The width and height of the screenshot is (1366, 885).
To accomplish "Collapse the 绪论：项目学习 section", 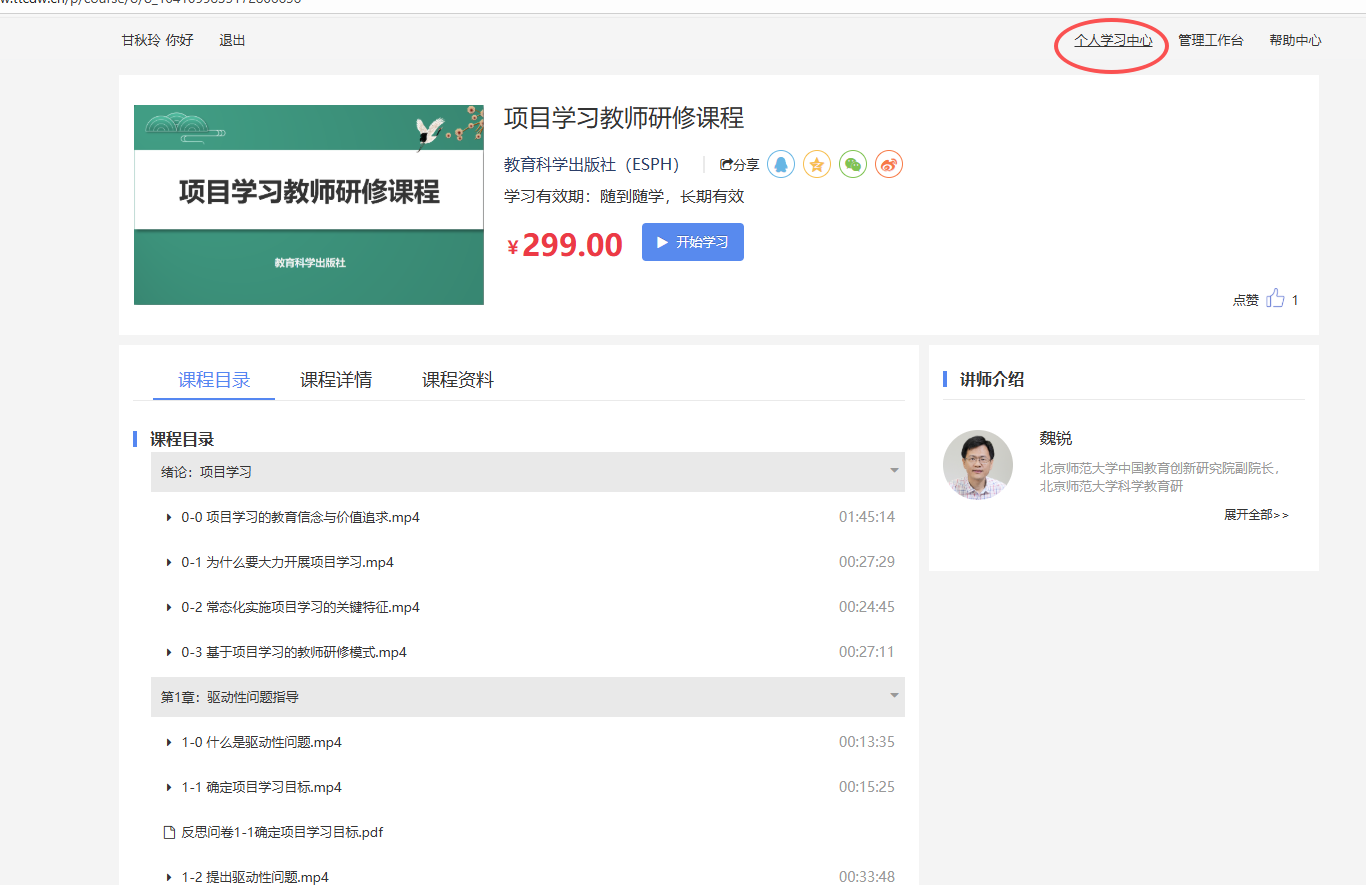I will 893,471.
